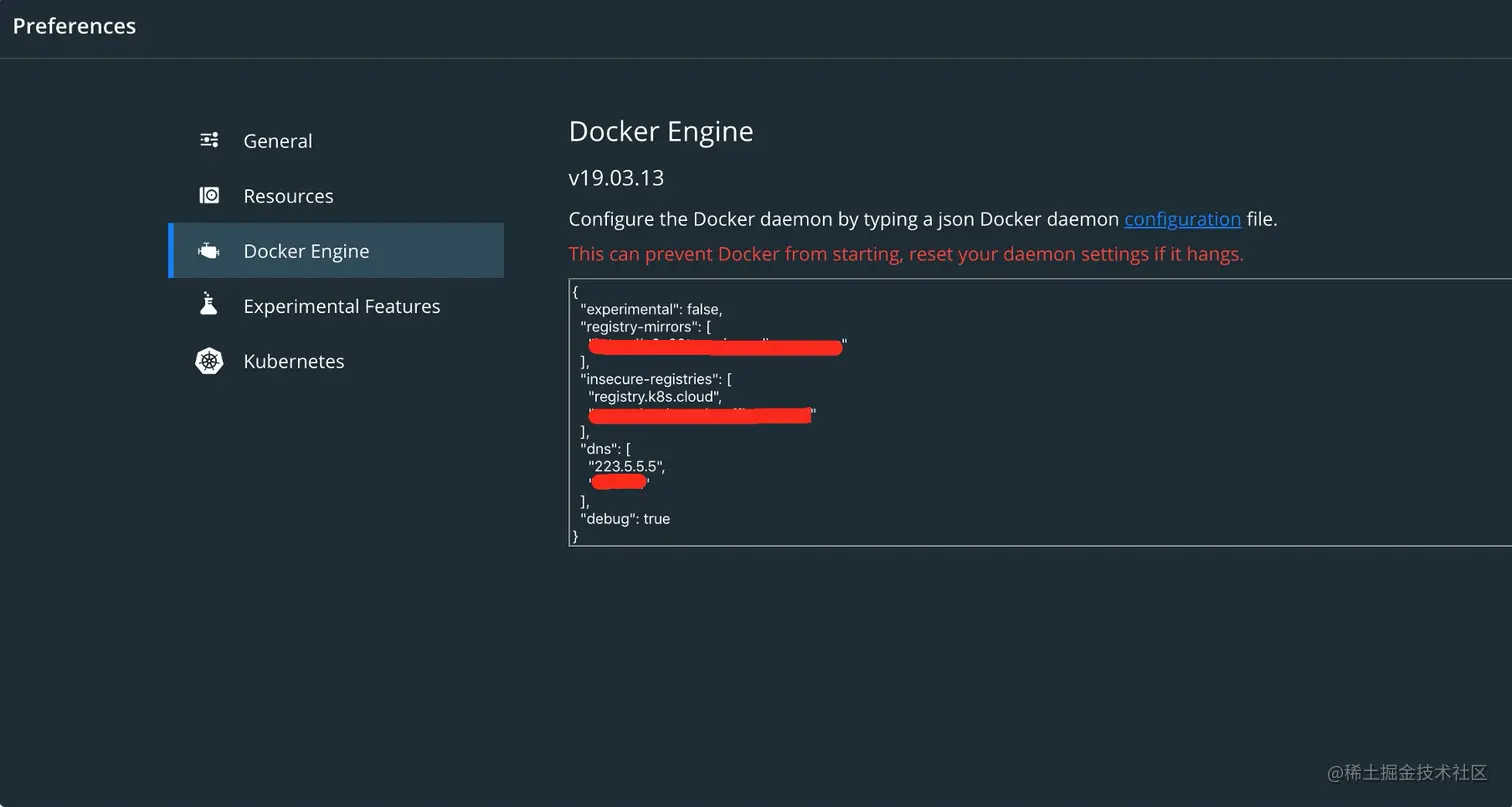The width and height of the screenshot is (1512, 807).
Task: Place cursor on the "debug": true line
Action: click(x=625, y=519)
